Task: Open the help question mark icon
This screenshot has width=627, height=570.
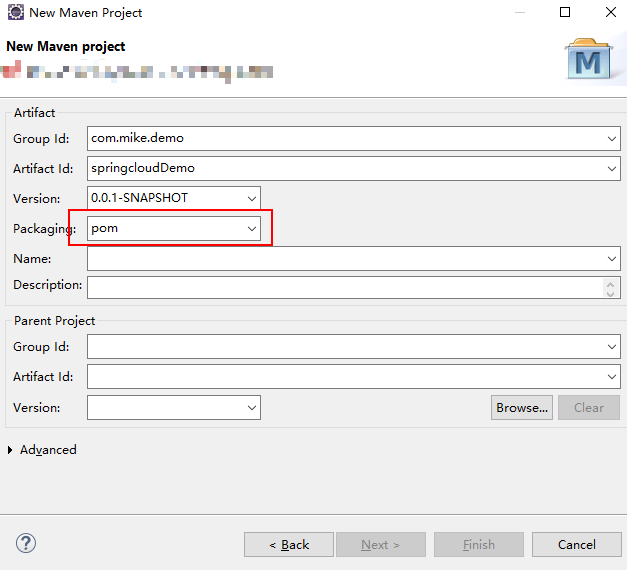Action: (26, 543)
